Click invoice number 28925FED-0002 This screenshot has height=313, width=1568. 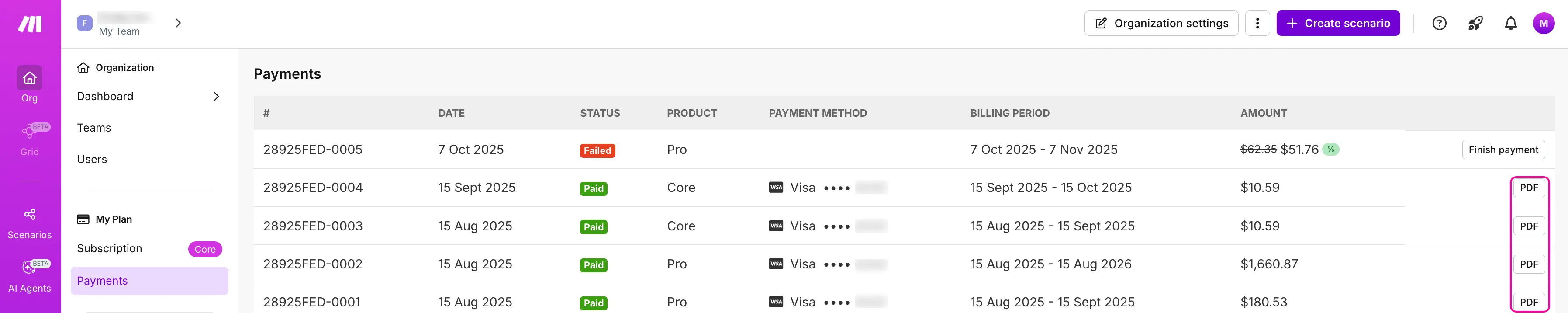click(x=312, y=264)
